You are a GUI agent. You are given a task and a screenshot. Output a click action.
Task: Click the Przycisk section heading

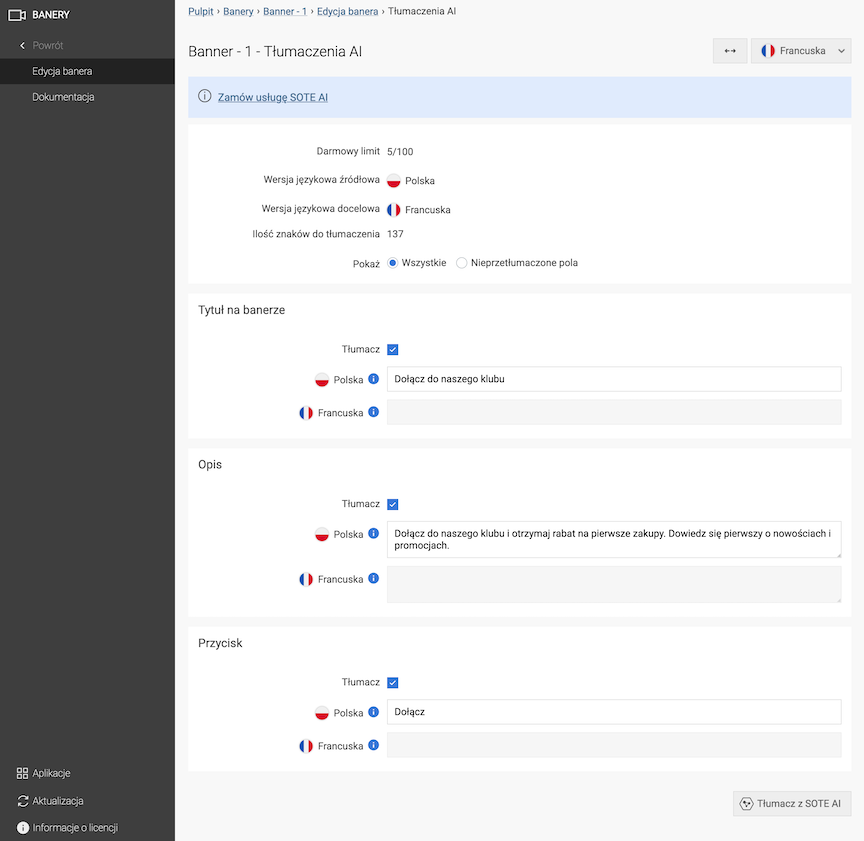tap(220, 643)
